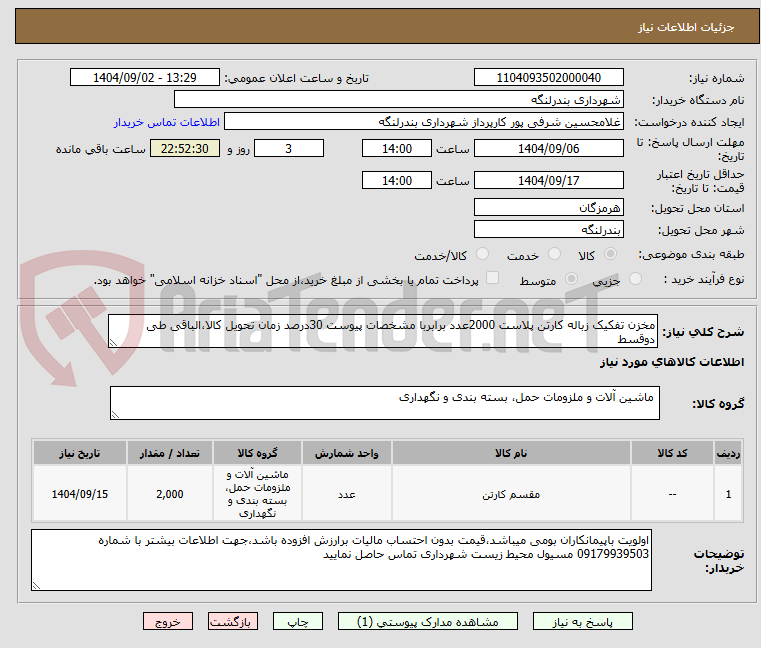Click the 'گروه کالا' textarea
The width and height of the screenshot is (761, 648).
coord(384,403)
